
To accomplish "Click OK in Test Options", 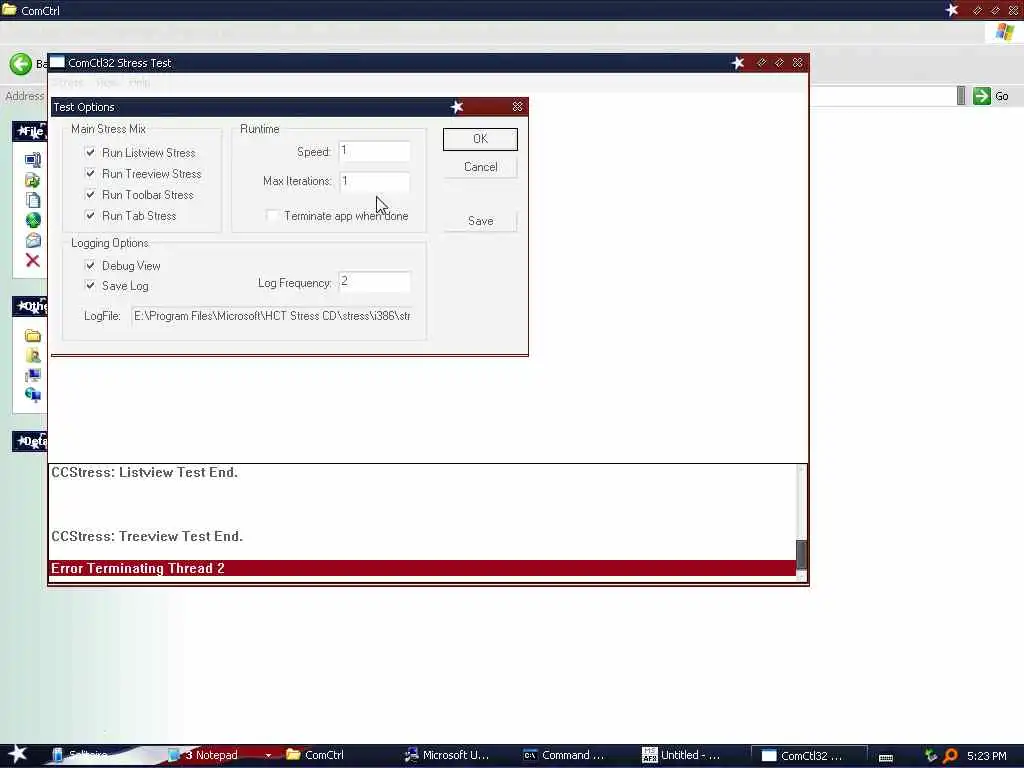I will tap(480, 139).
